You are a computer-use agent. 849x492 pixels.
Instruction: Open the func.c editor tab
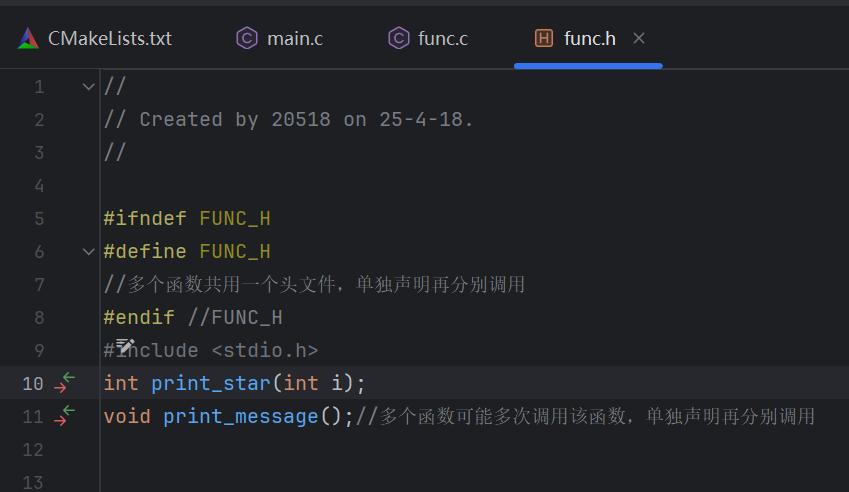[x=428, y=38]
